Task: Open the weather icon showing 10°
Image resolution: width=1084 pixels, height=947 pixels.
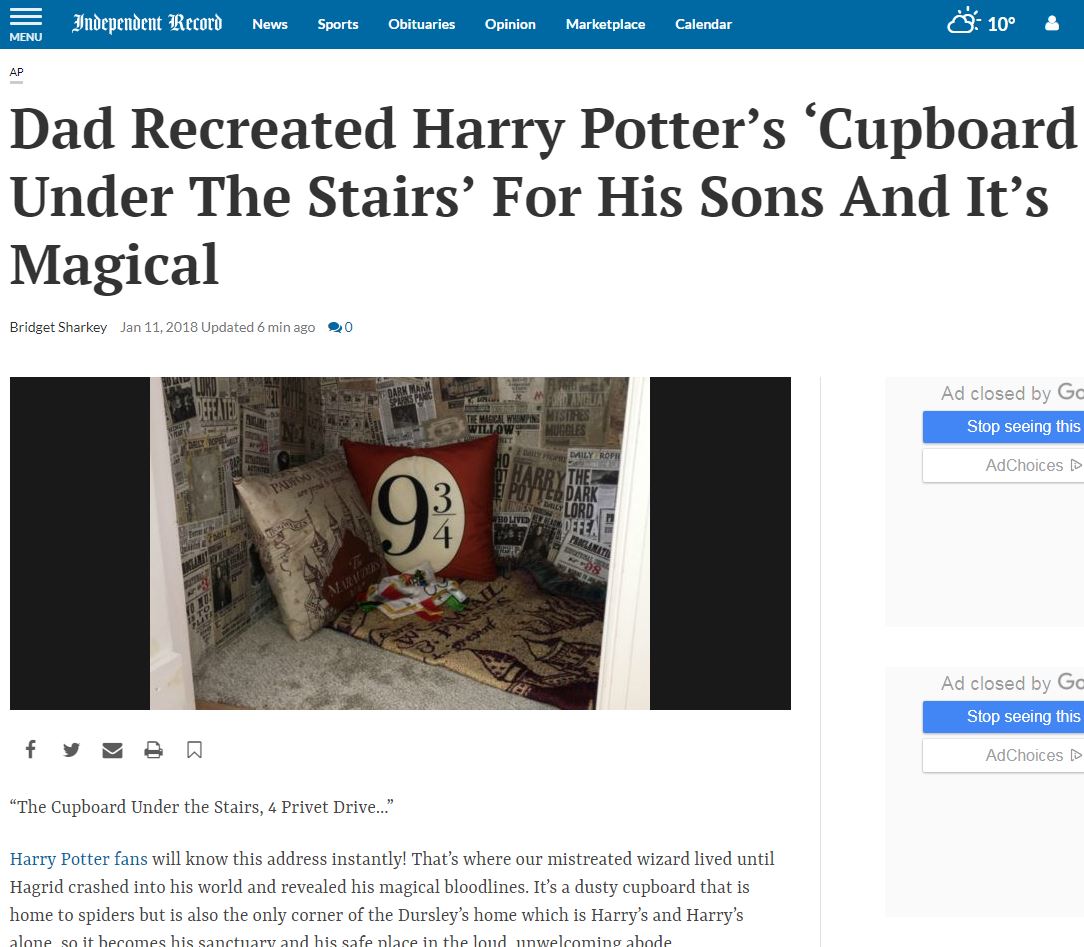Action: pos(981,23)
